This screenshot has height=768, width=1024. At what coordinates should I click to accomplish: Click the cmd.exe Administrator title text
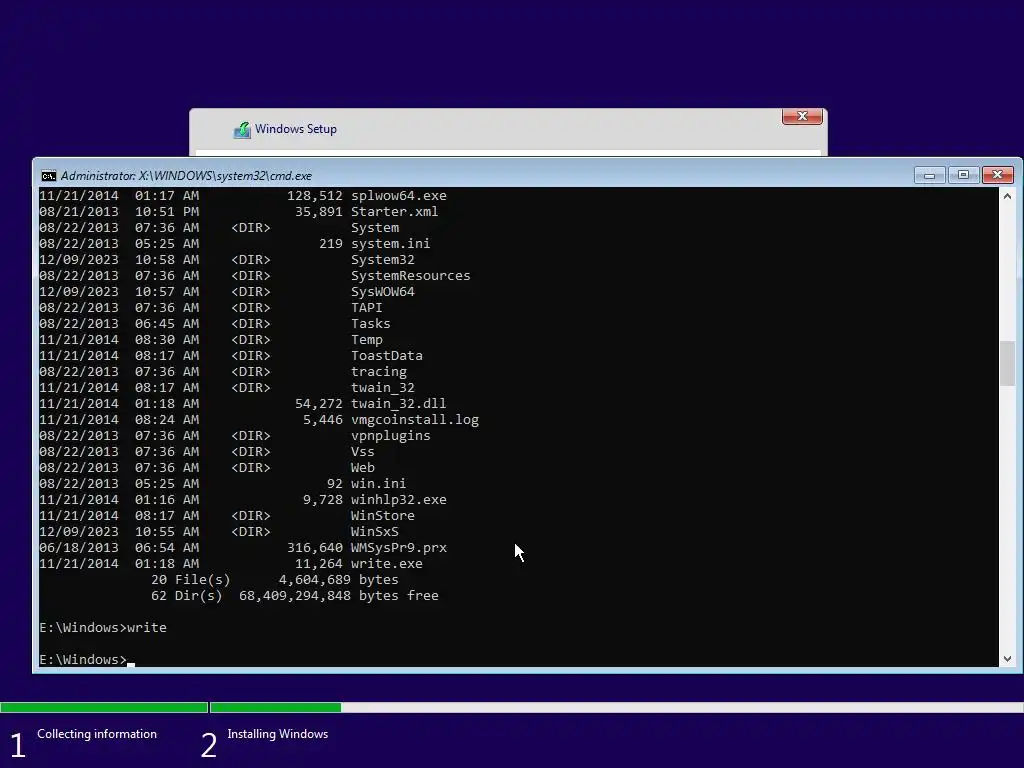(186, 176)
